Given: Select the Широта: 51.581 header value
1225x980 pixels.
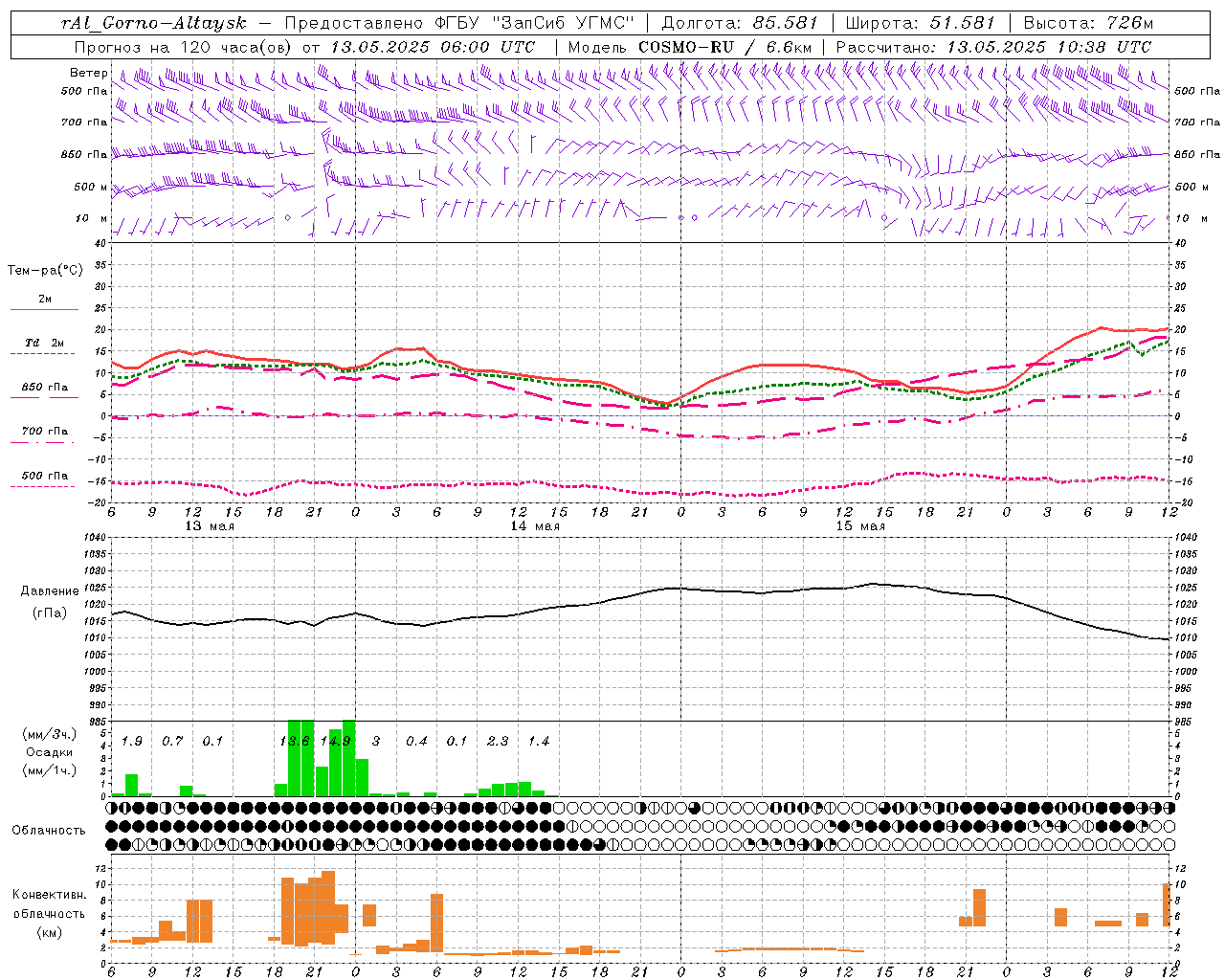Looking at the screenshot, I should coord(920,23).
